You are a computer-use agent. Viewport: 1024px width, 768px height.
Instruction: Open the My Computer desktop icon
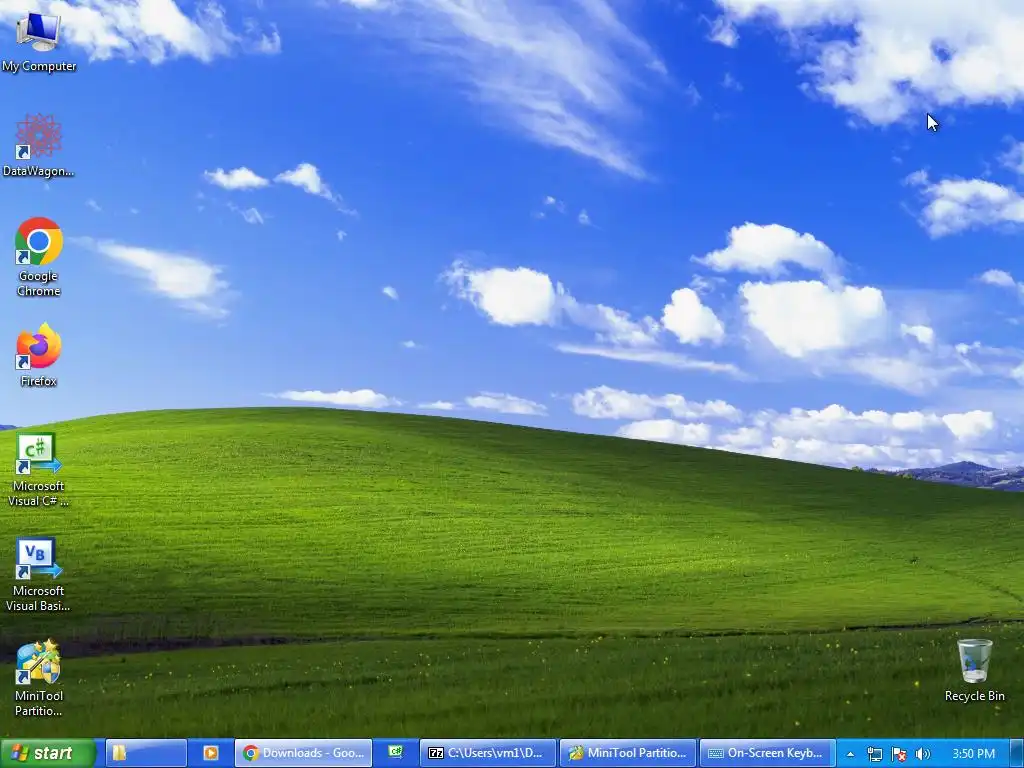39,42
